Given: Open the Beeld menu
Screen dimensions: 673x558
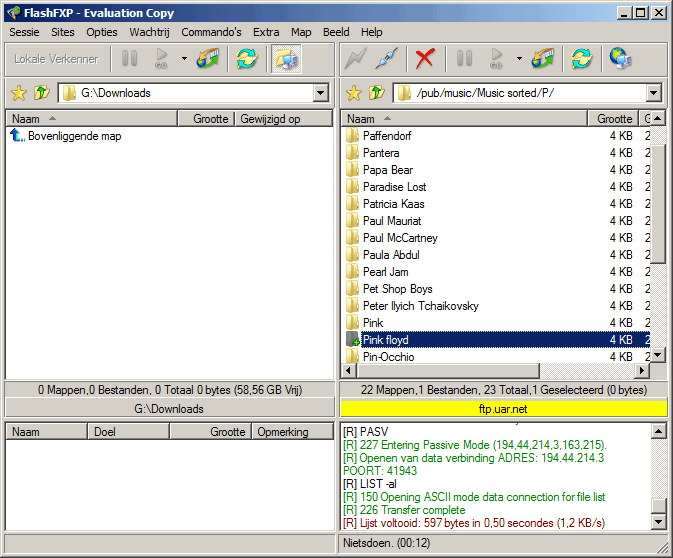Looking at the screenshot, I should pyautogui.click(x=336, y=32).
